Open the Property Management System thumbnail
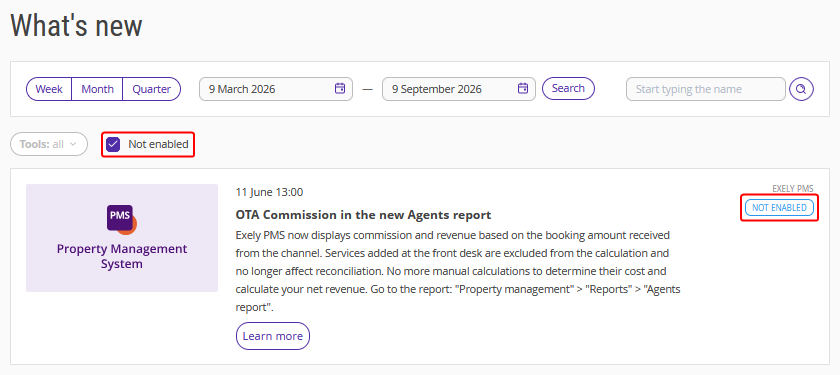 pyautogui.click(x=122, y=238)
